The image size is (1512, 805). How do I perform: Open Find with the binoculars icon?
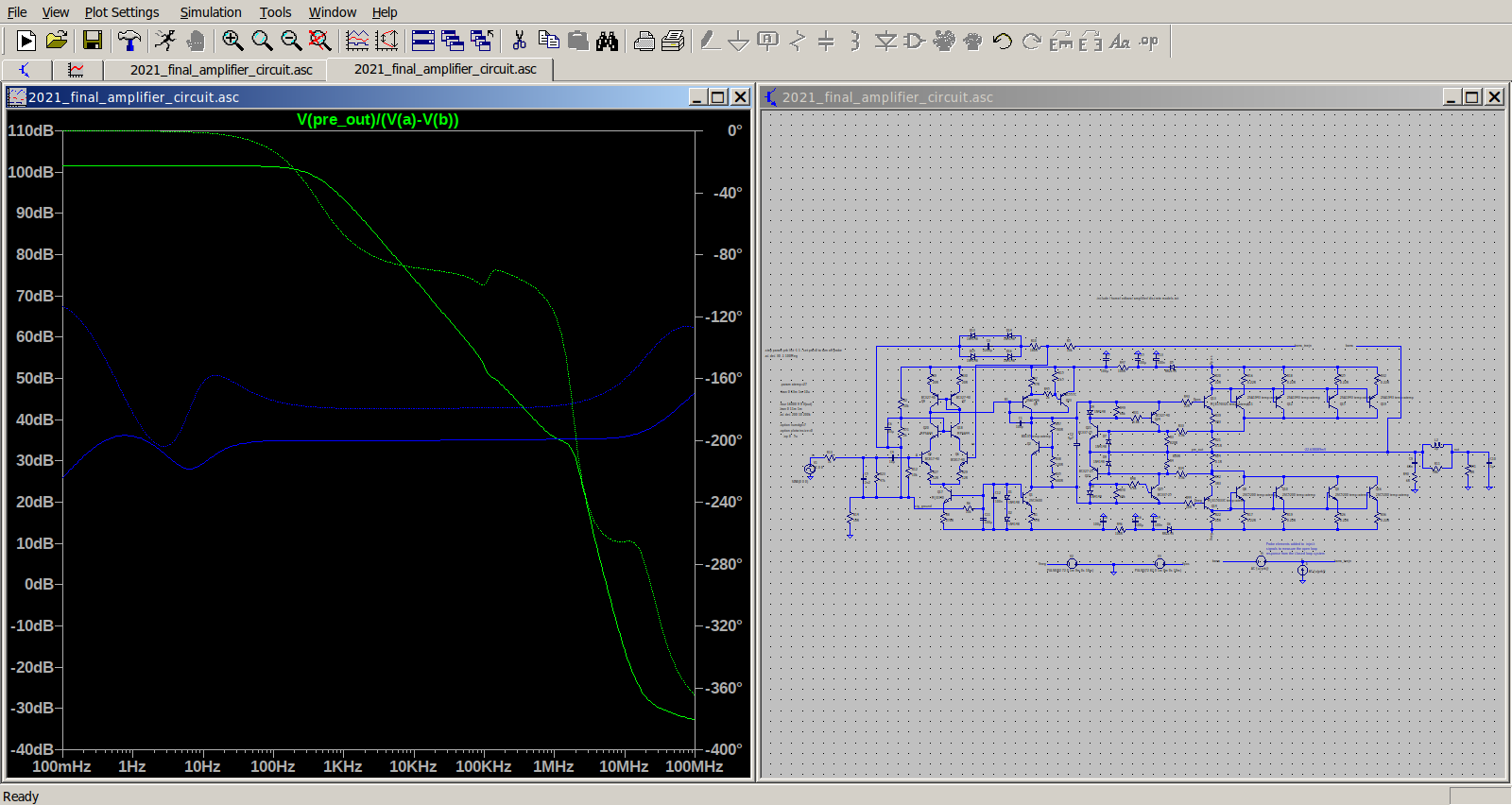(607, 41)
